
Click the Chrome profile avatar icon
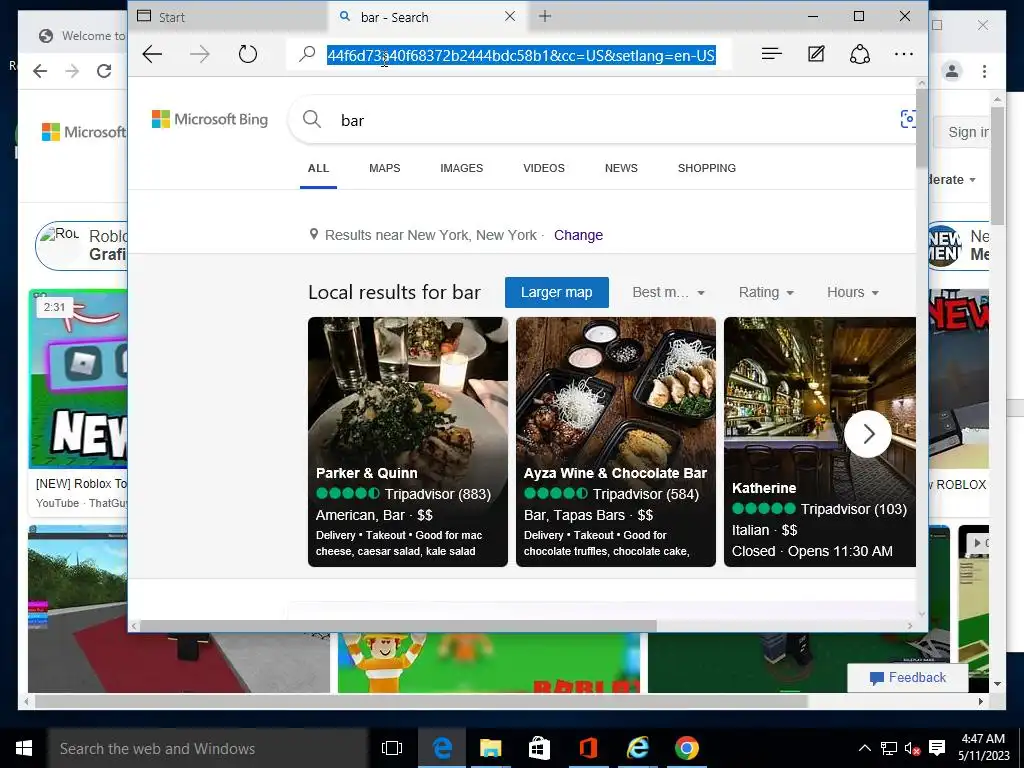[x=952, y=71]
